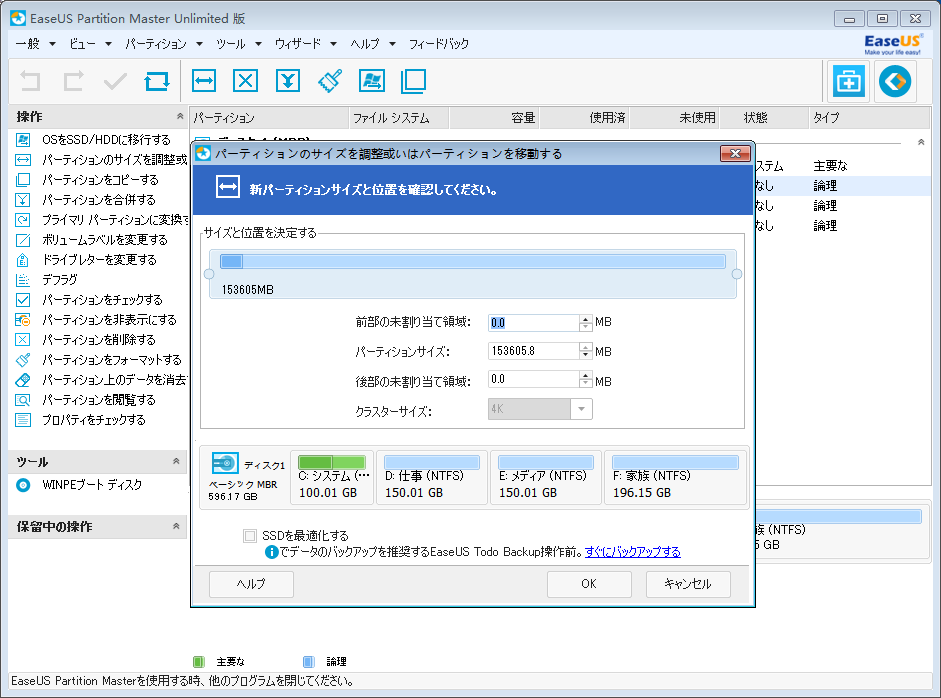The width and height of the screenshot is (941, 698).
Task: Increase 後部の未割り当て領域 value with up arrow
Action: (x=586, y=375)
